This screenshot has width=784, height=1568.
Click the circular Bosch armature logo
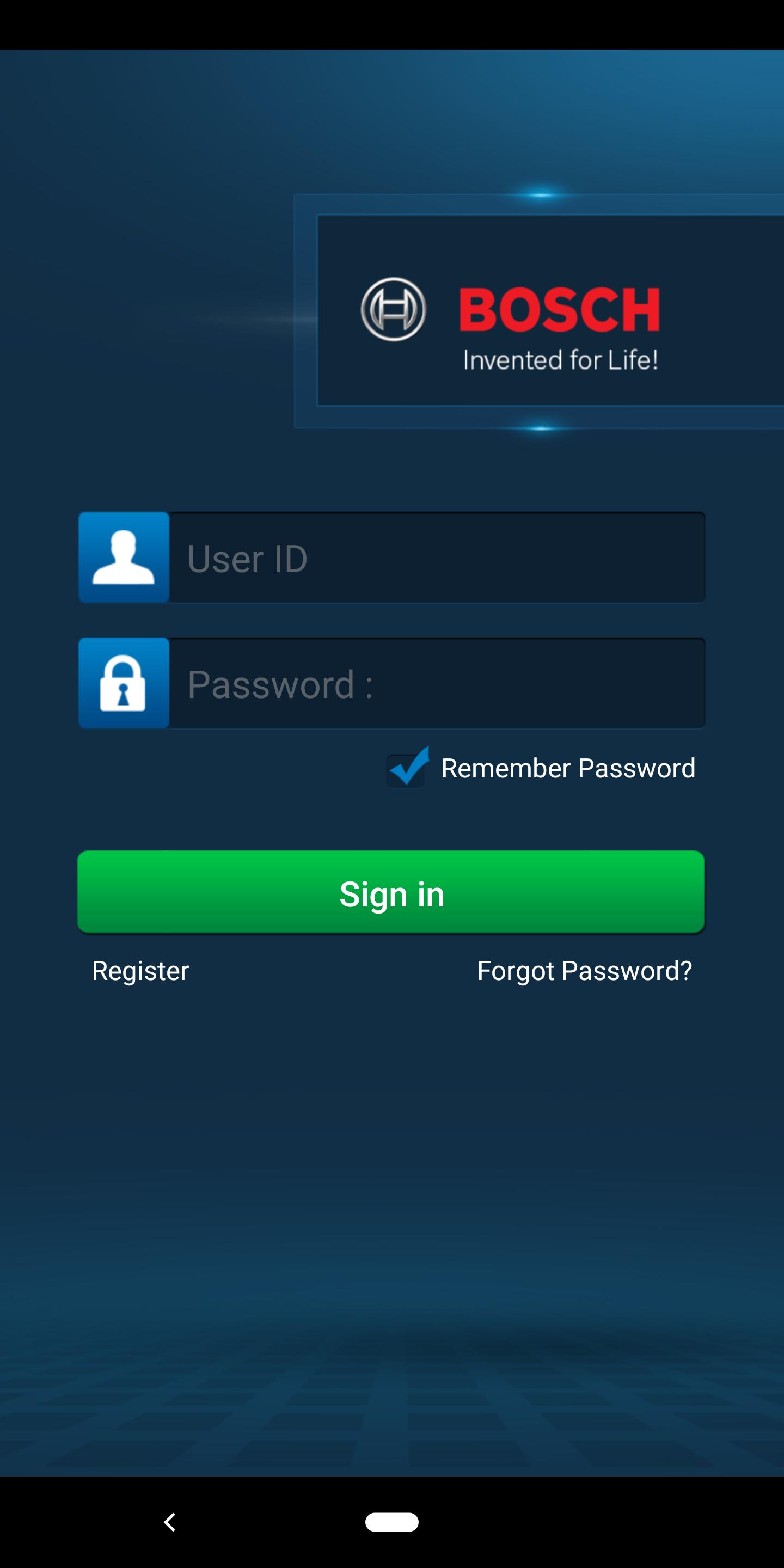[x=393, y=309]
